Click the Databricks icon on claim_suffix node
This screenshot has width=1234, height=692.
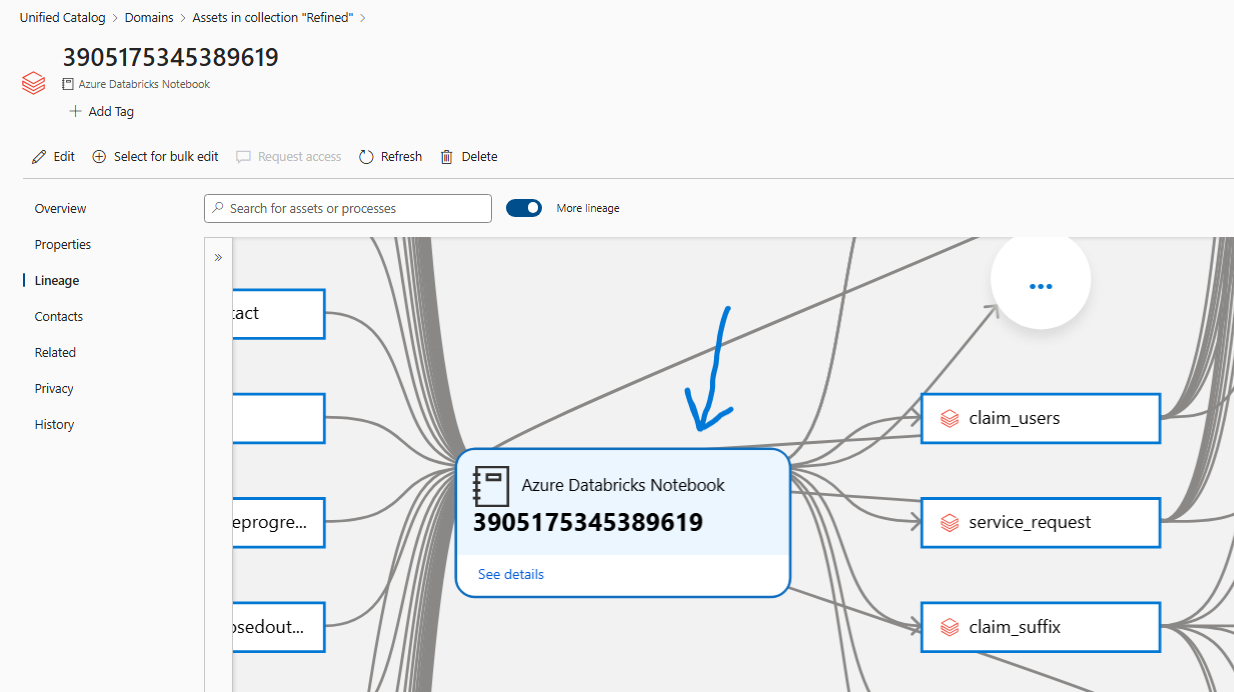pos(950,627)
